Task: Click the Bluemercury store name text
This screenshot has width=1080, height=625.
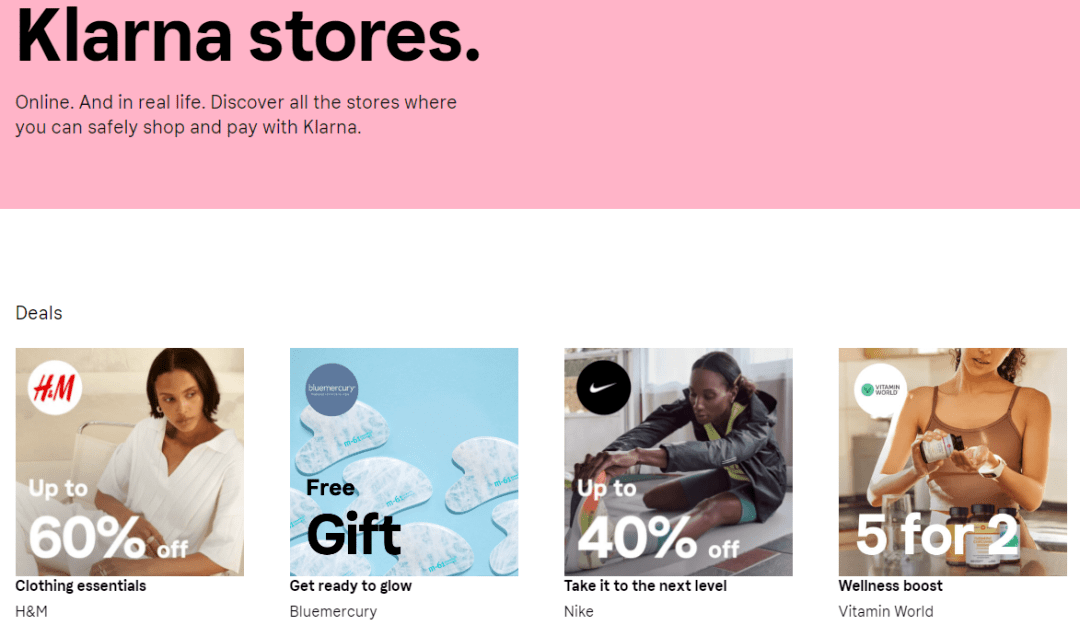Action: (333, 611)
